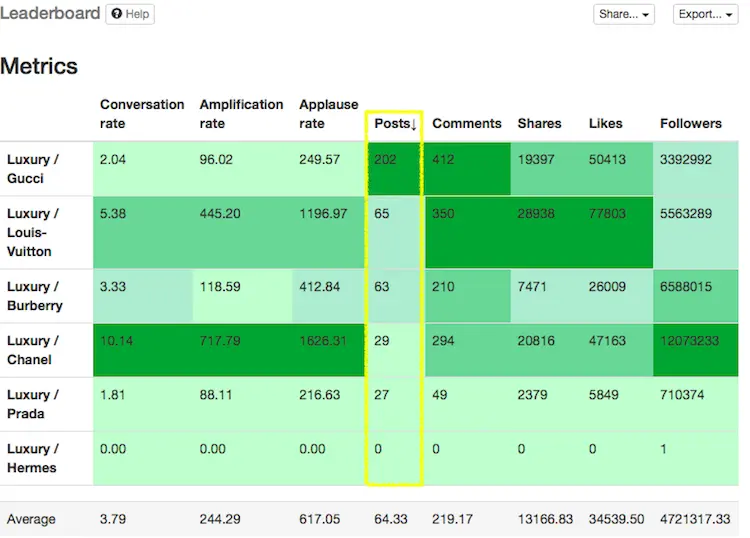Click Burberry's Followers value 6588015

click(x=686, y=286)
